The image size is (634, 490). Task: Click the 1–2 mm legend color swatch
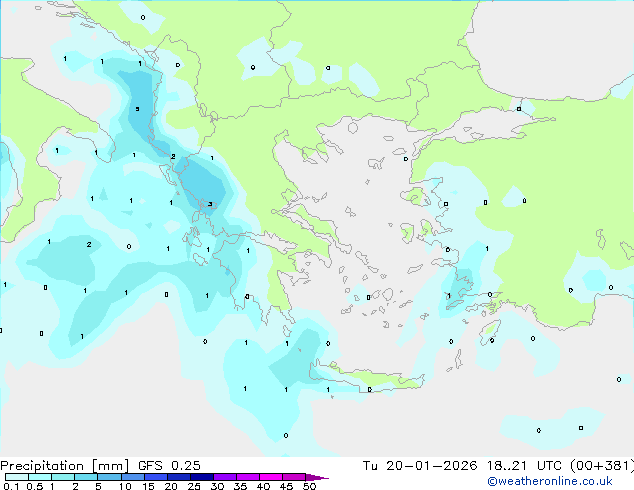63,477
